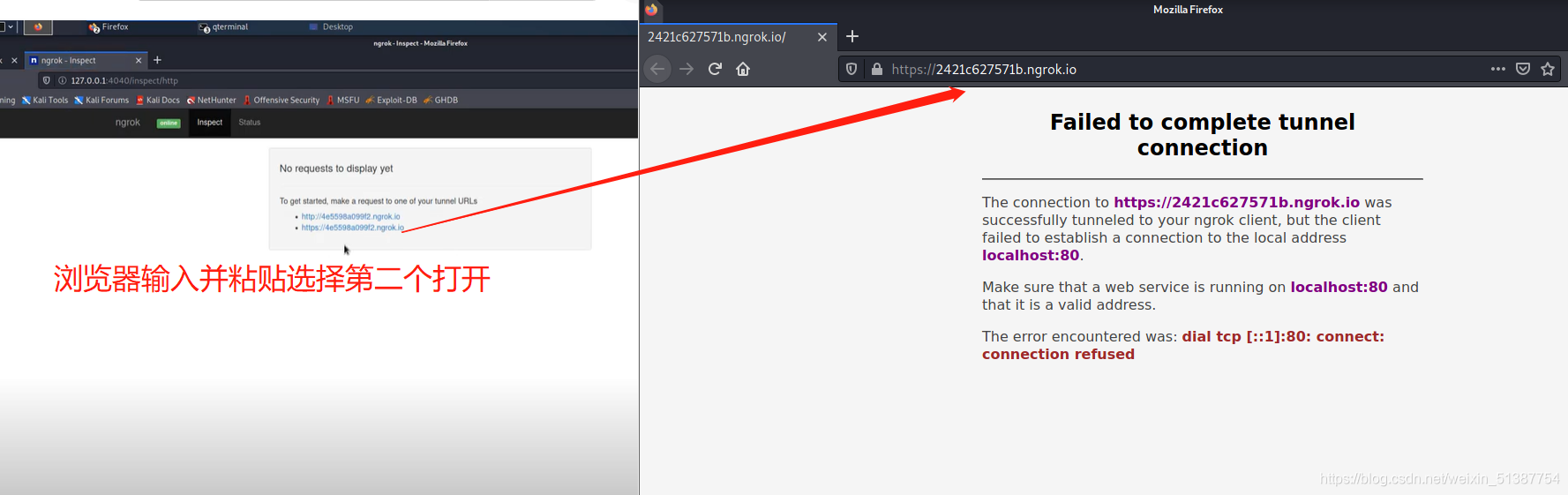Image resolution: width=1568 pixels, height=495 pixels.
Task: Open MSFU bookmark
Action: 343,101
